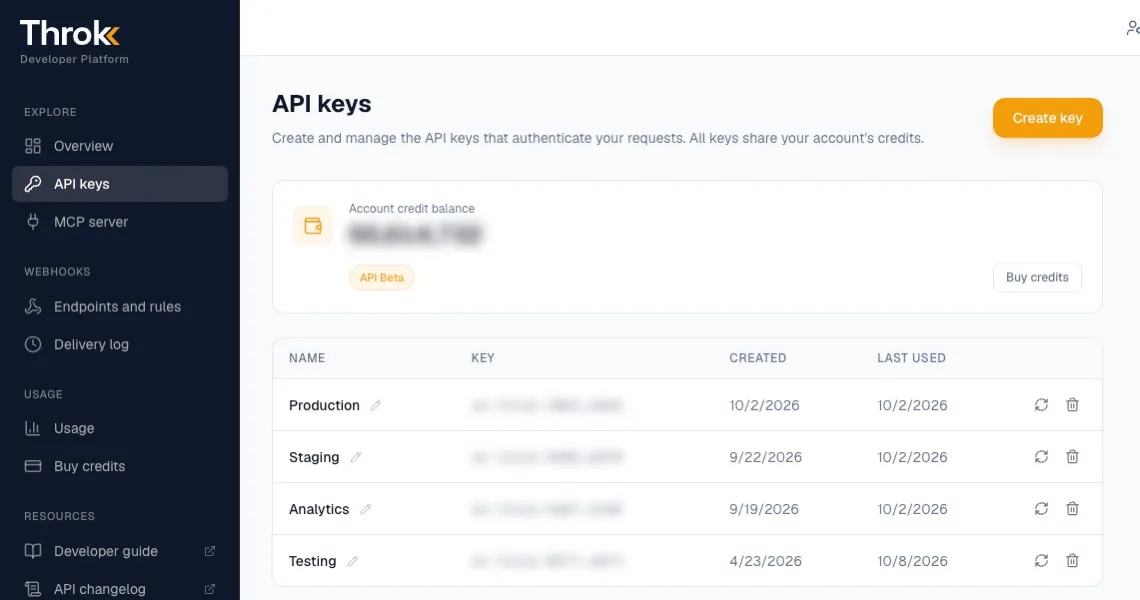The width and height of the screenshot is (1140, 600).
Task: Delete the Analytics key
Action: (1072, 509)
